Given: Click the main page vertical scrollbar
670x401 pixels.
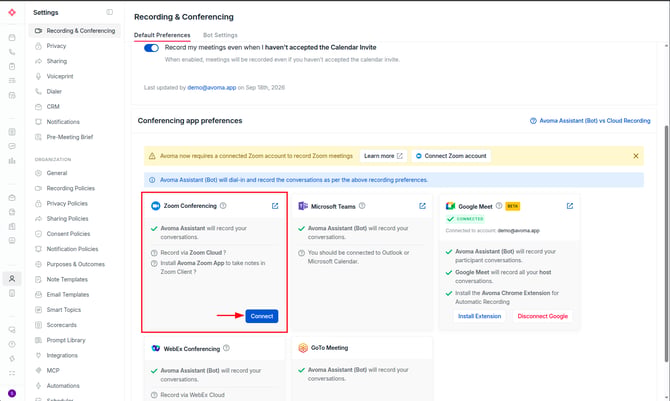Looking at the screenshot, I should pos(667,244).
